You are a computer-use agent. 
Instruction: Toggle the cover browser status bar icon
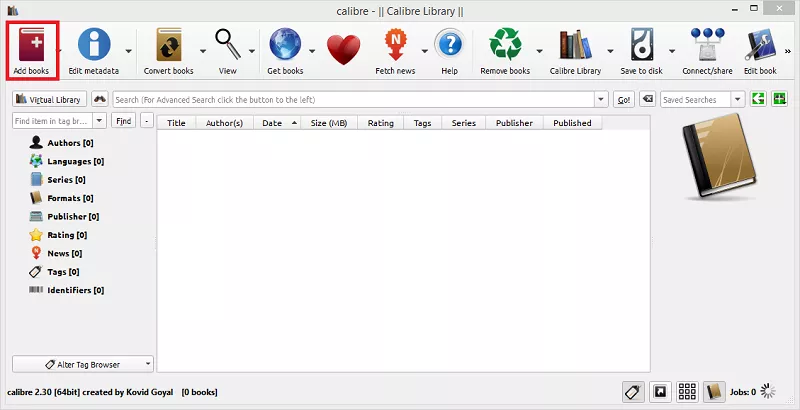tap(660, 392)
